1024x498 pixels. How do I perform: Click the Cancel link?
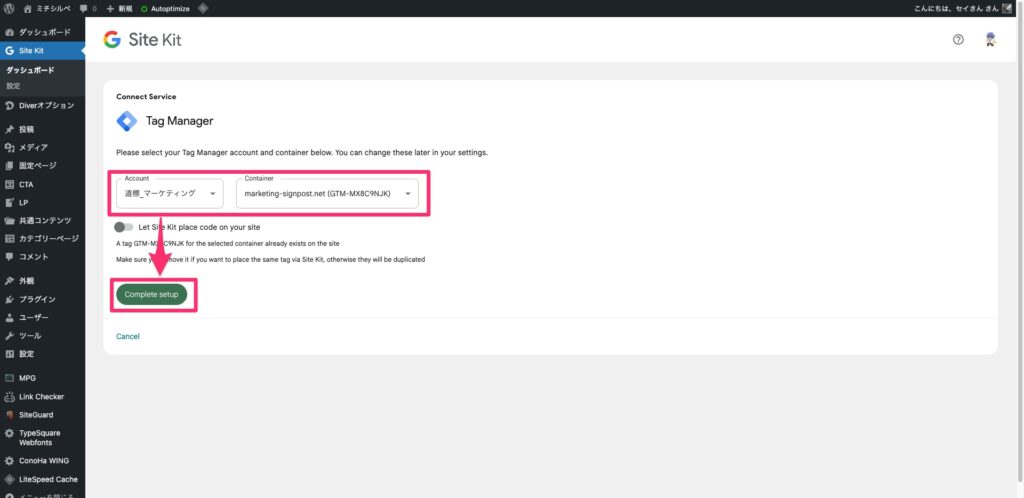pos(127,336)
